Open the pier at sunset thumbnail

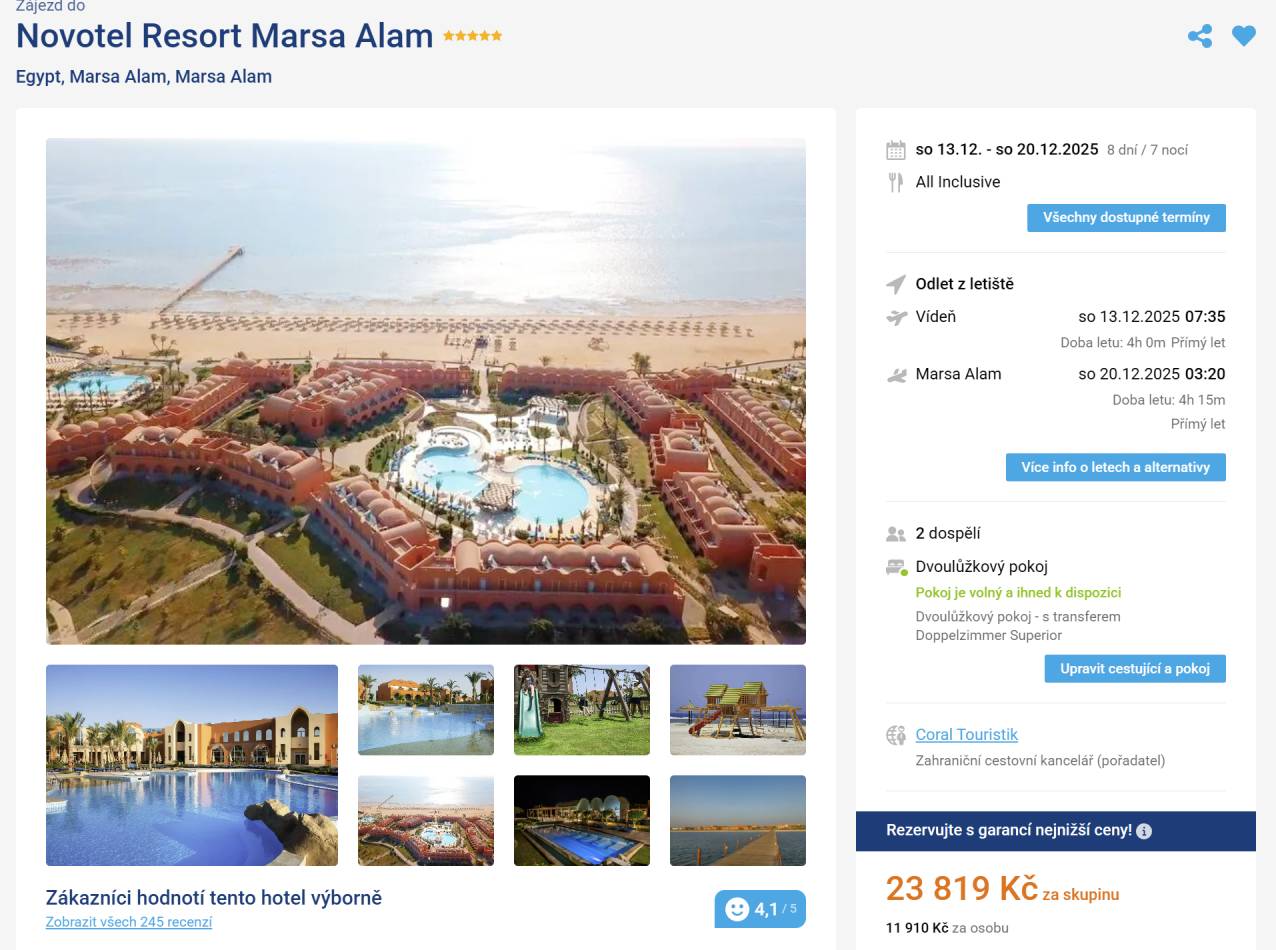[x=737, y=820]
